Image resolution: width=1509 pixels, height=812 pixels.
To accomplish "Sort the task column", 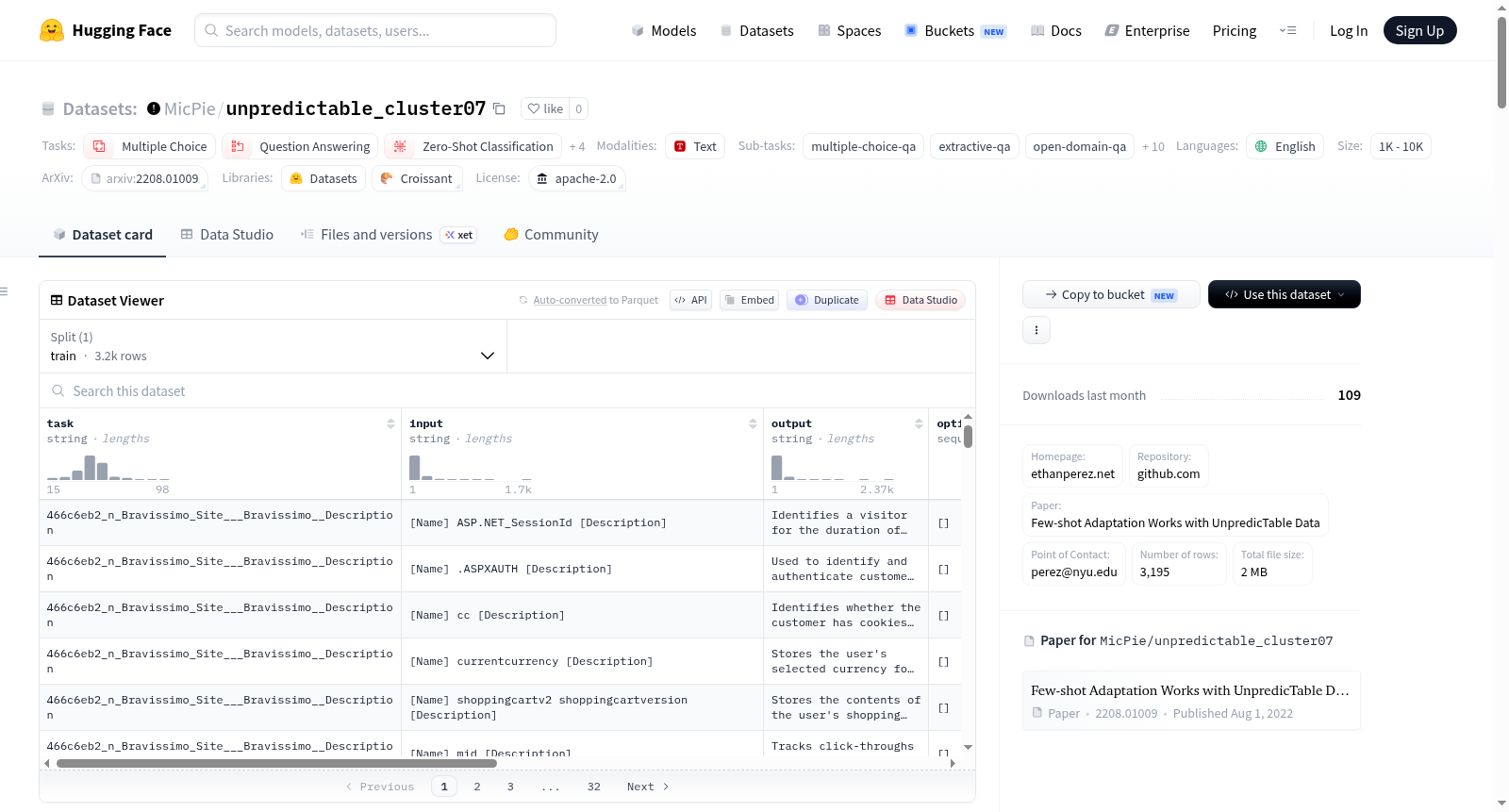I will click(x=390, y=423).
